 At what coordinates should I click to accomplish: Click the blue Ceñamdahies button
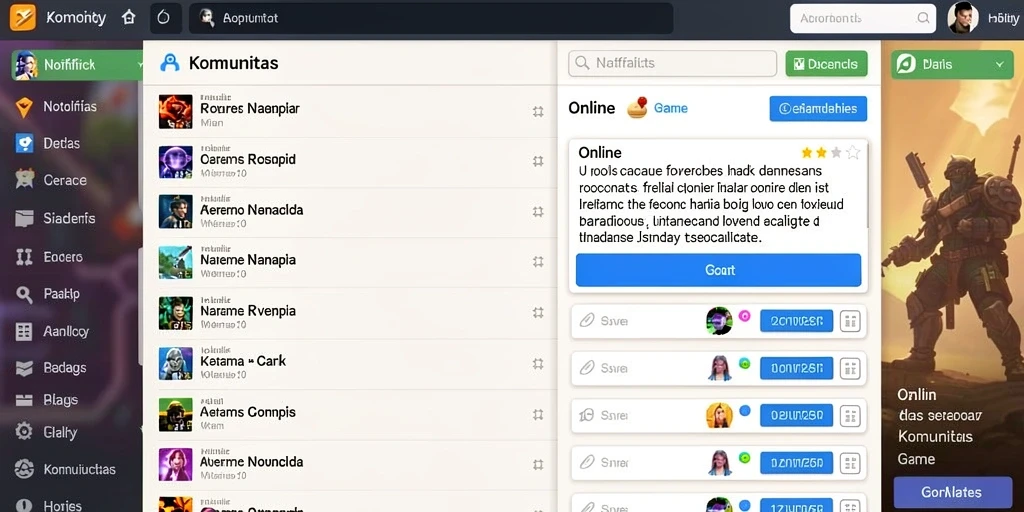click(x=818, y=108)
